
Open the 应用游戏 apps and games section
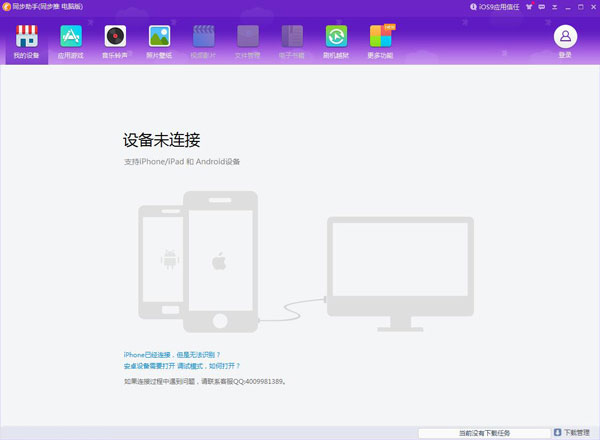tap(71, 42)
